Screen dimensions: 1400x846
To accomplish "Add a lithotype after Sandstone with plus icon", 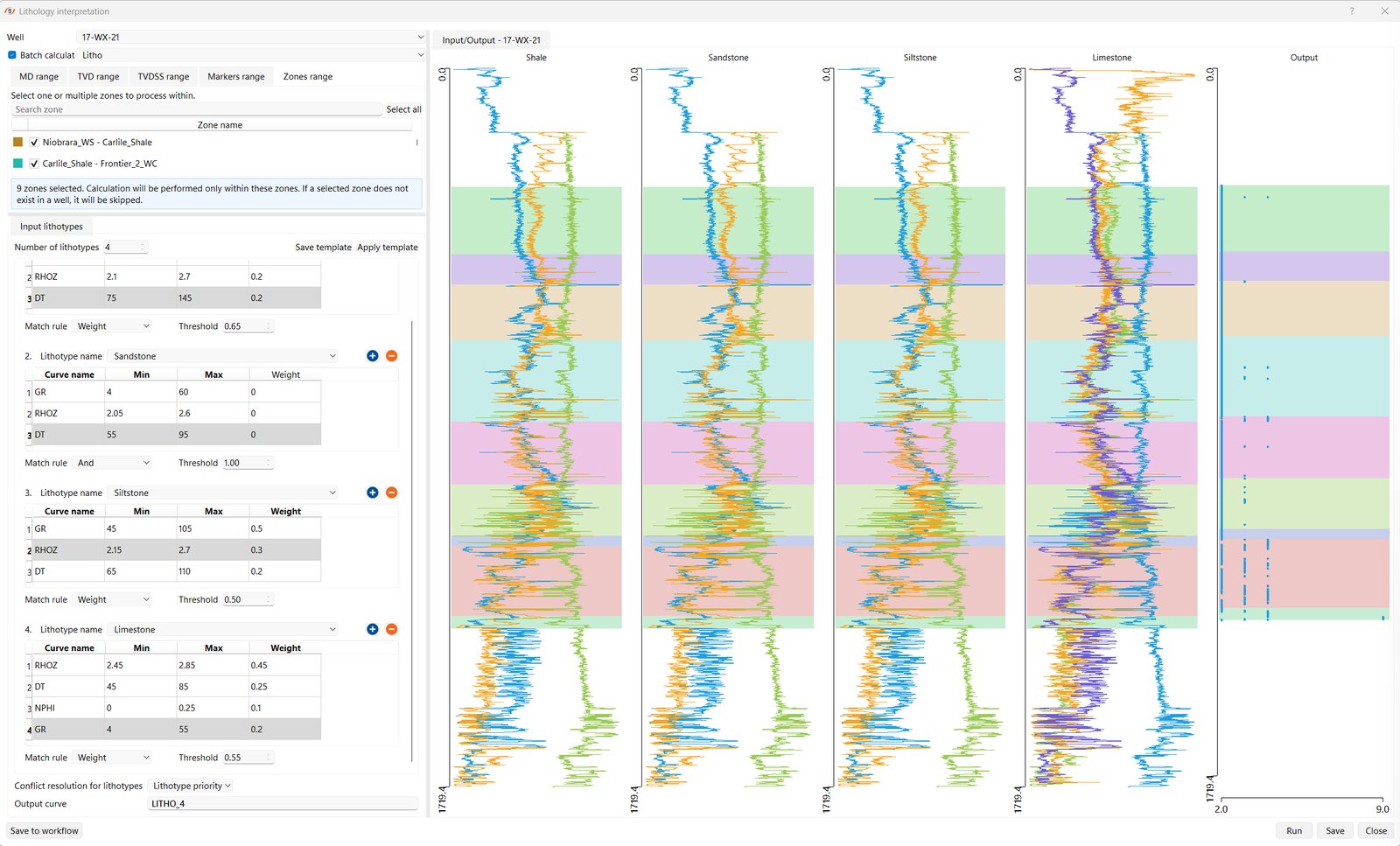I will (372, 356).
